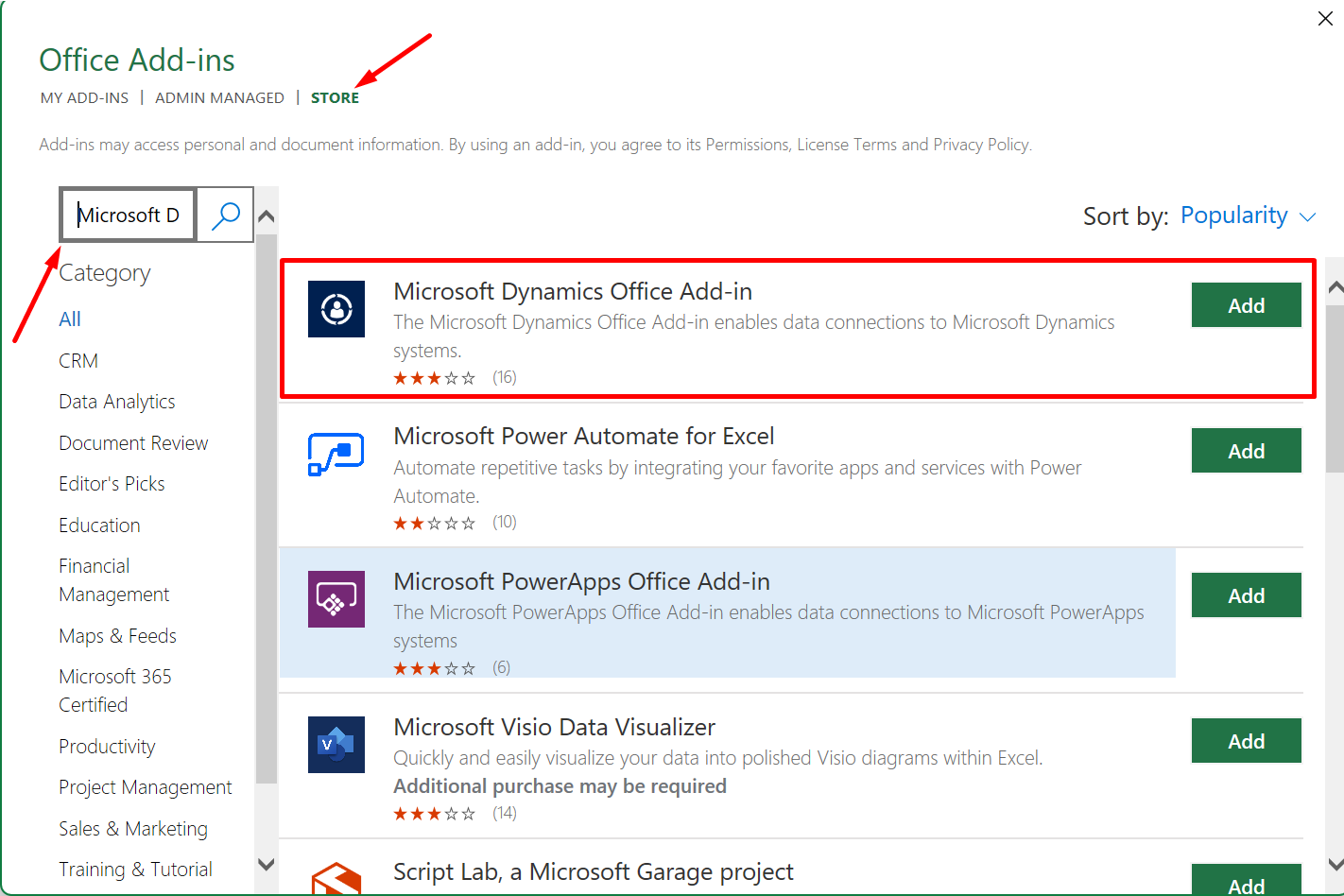
Task: Open Script Lab add-in icon
Action: (336, 879)
